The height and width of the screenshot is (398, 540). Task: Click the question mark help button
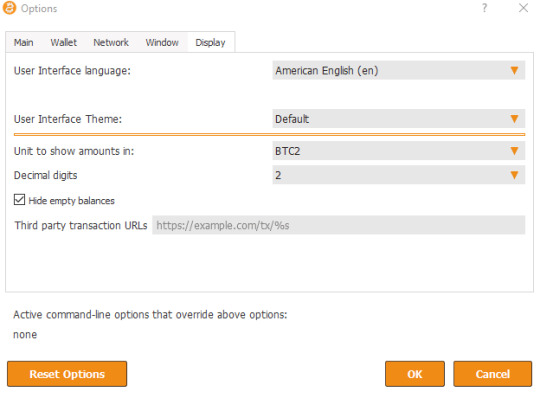point(485,8)
